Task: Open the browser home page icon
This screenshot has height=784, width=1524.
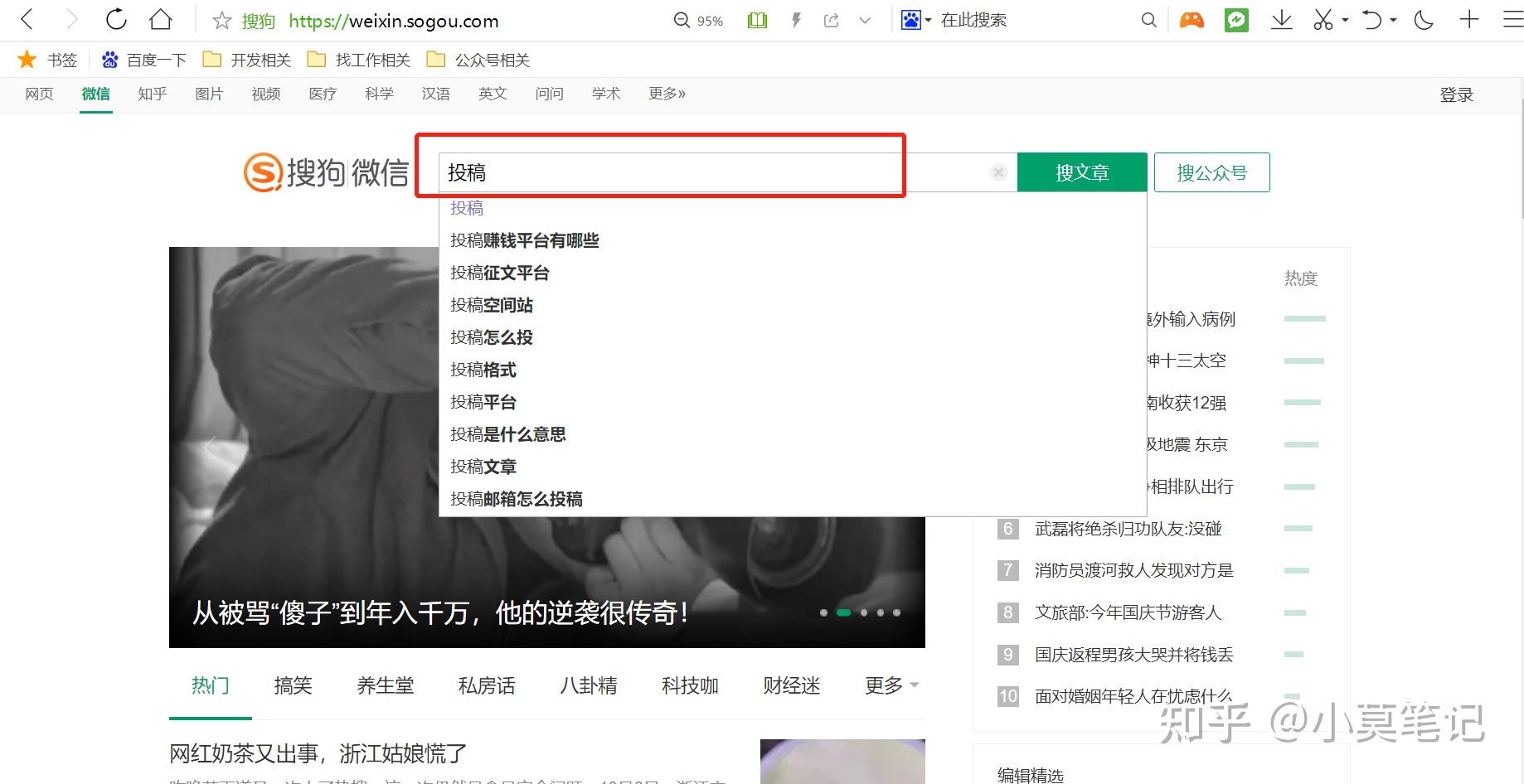Action: pyautogui.click(x=161, y=20)
